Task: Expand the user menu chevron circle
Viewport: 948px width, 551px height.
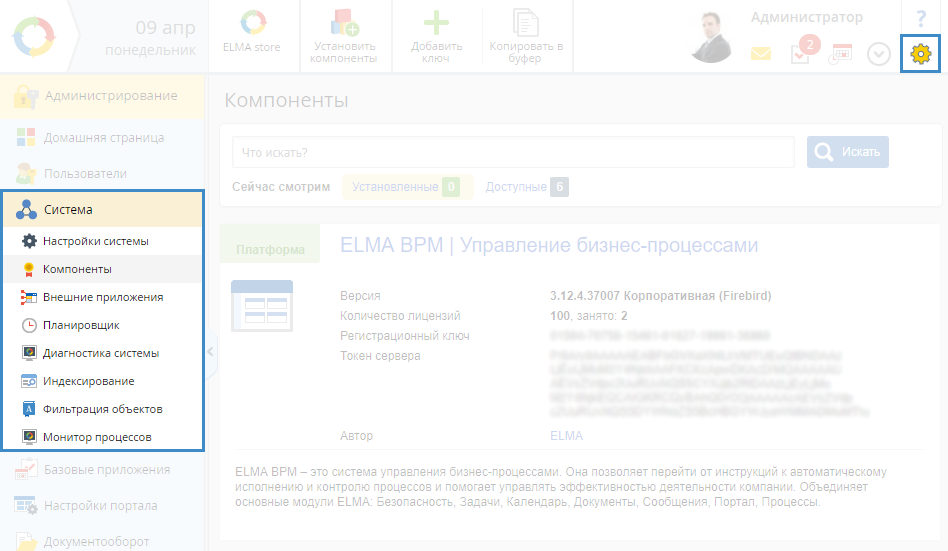Action: [x=878, y=54]
